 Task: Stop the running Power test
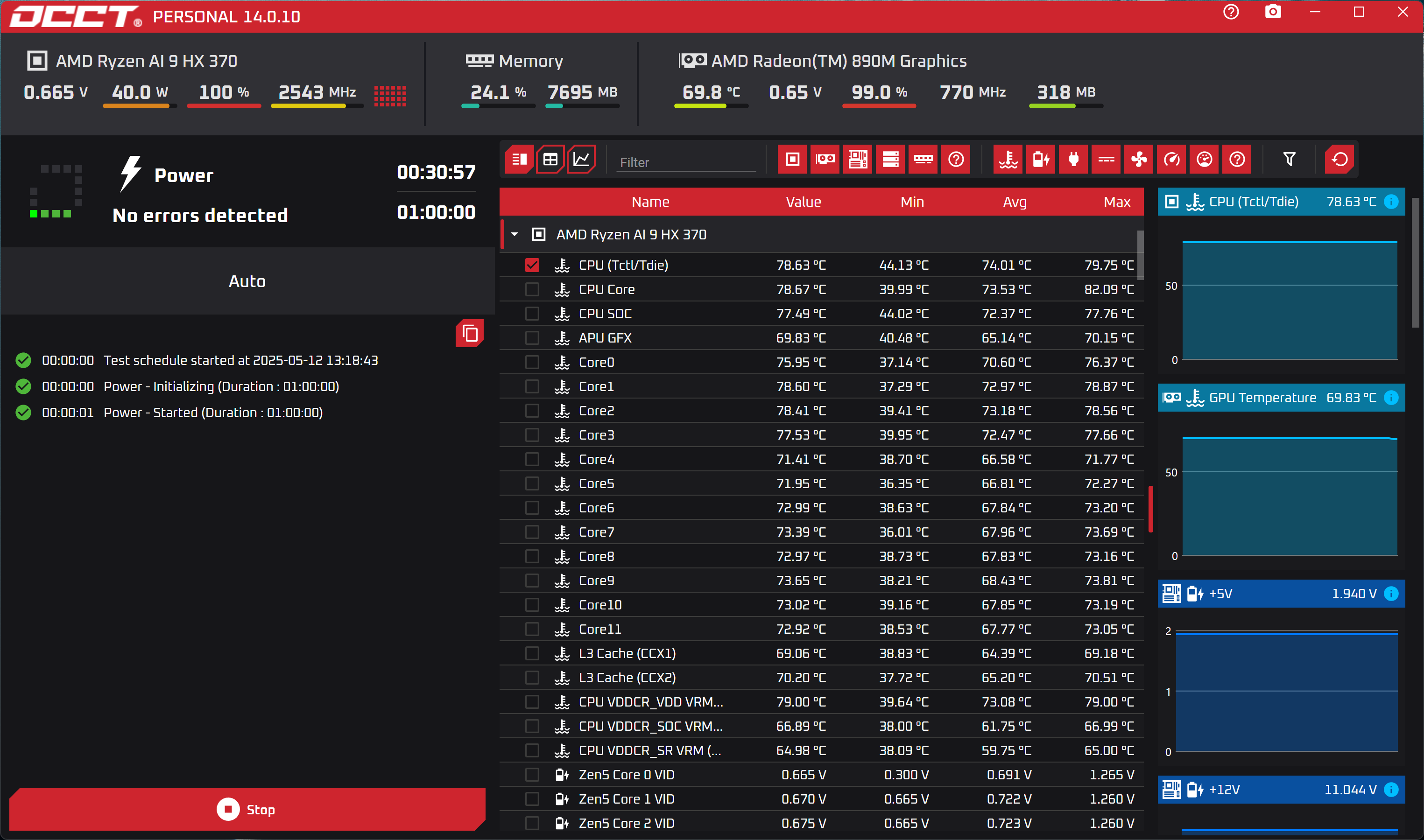click(x=247, y=809)
